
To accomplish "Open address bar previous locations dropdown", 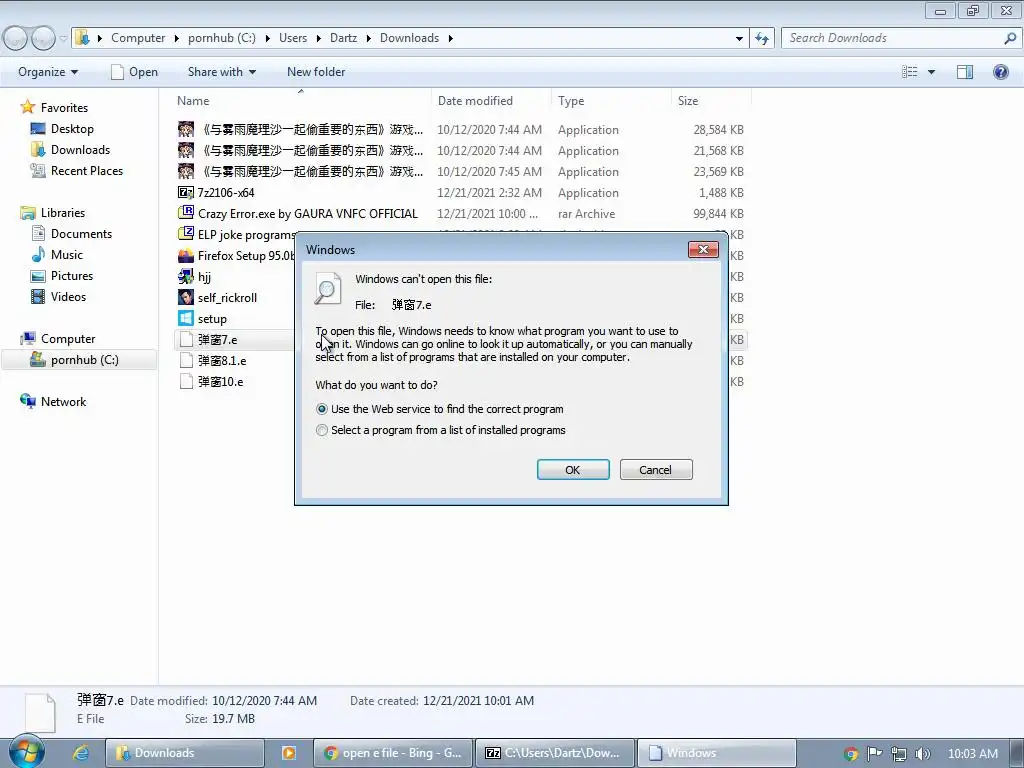I will (x=739, y=39).
